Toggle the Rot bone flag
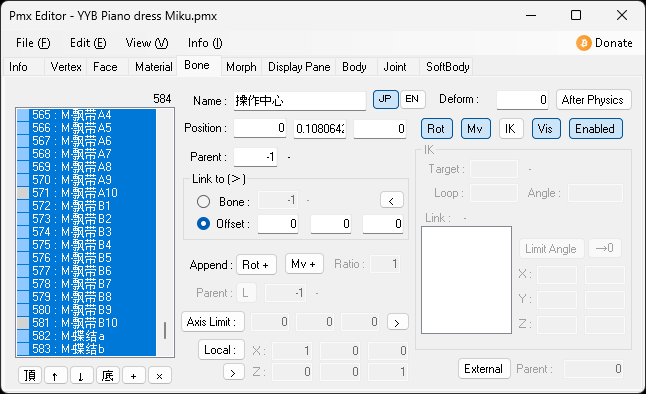Viewport: 646px width, 394px height. pyautogui.click(x=436, y=129)
